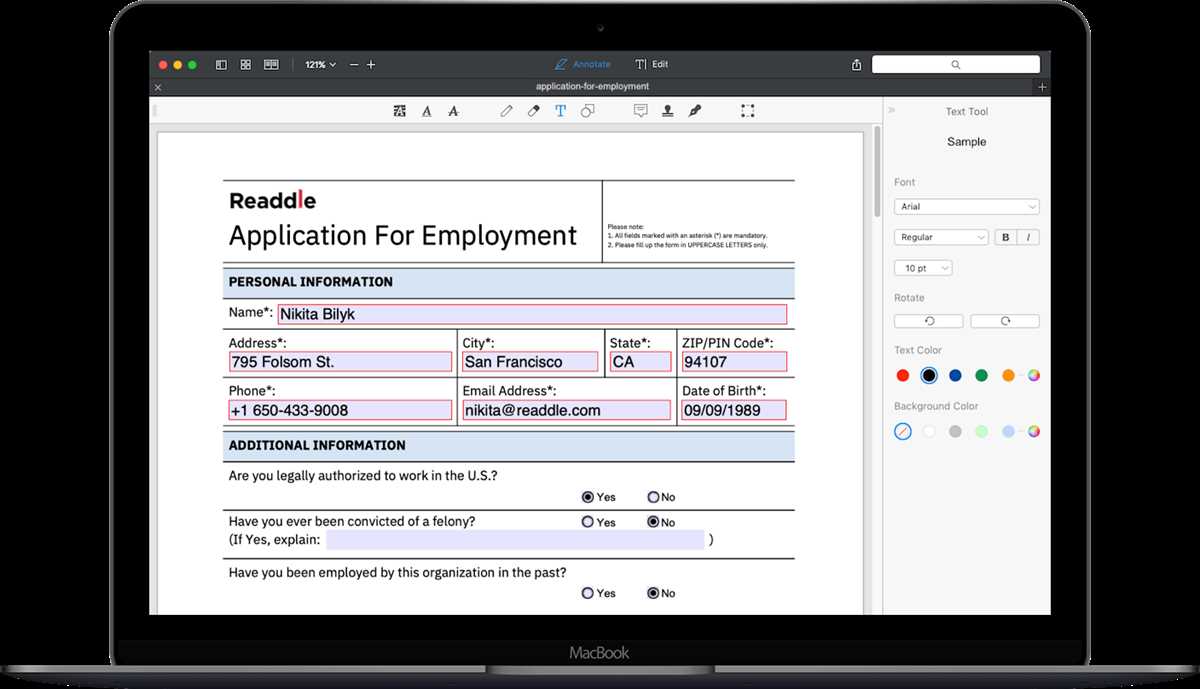Viewport: 1200px width, 689px height.
Task: Open the page thumbnails grid view
Action: (246, 64)
